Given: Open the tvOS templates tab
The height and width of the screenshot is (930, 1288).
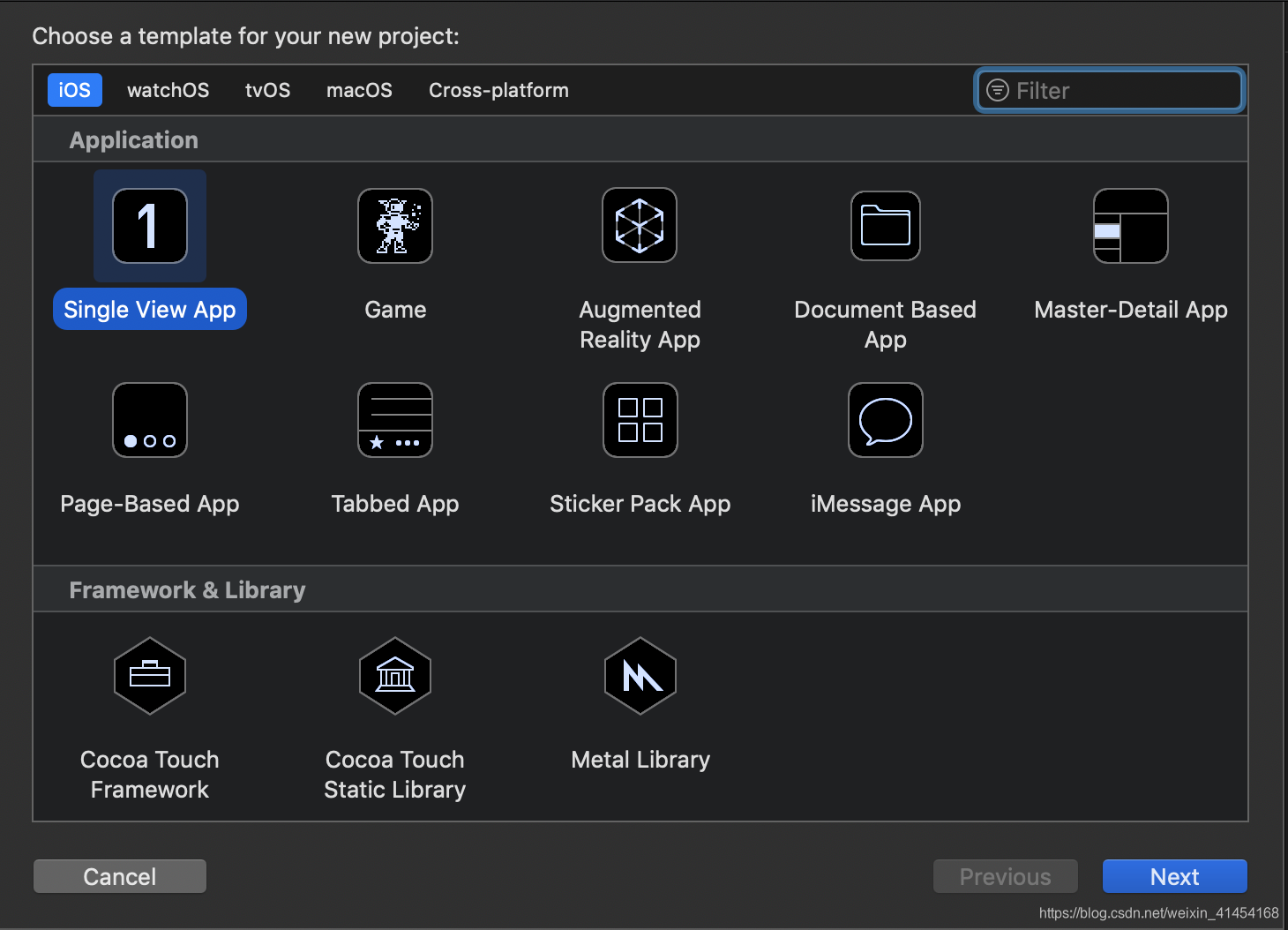Looking at the screenshot, I should tap(267, 89).
